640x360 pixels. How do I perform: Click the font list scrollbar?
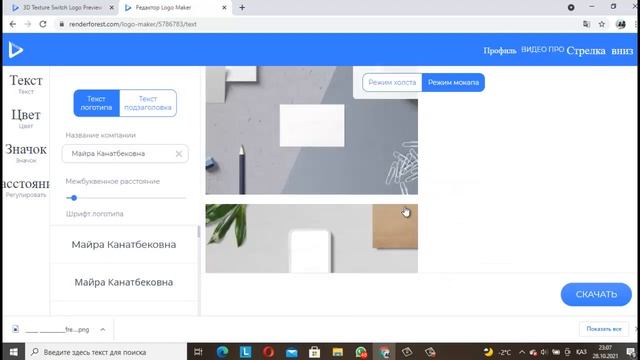tap(198, 231)
